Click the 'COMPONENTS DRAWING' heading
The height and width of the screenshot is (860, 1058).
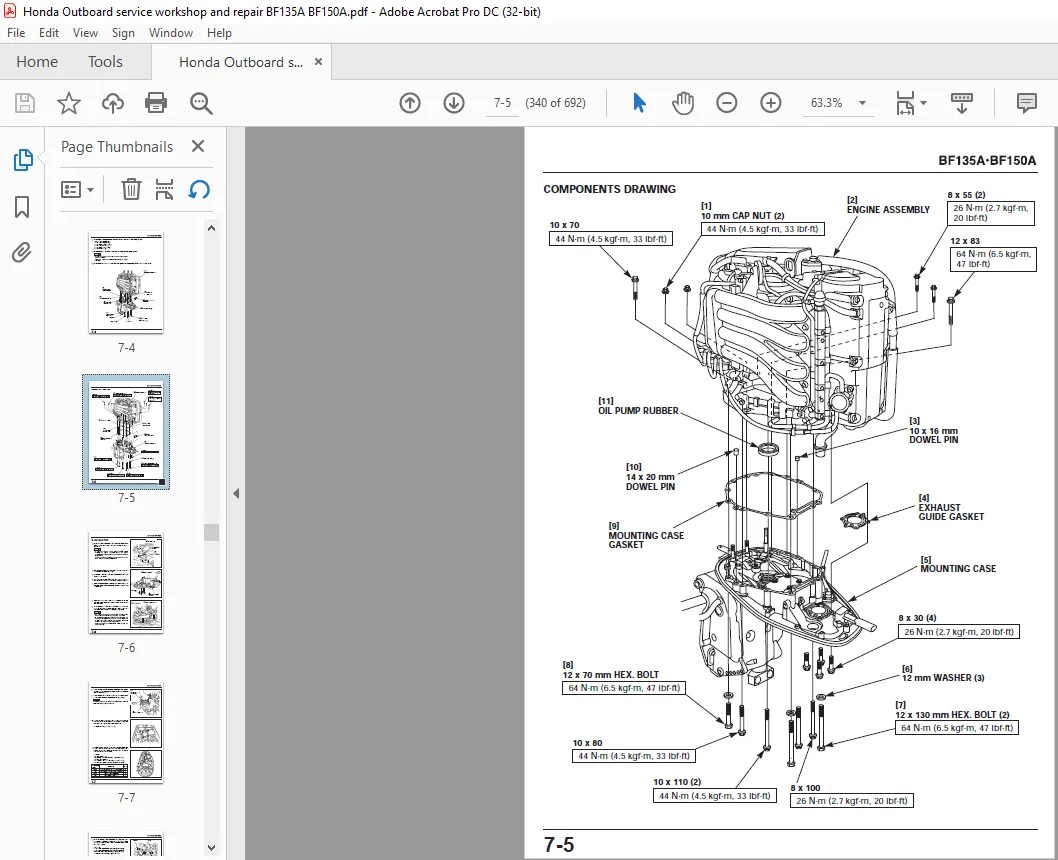point(609,190)
